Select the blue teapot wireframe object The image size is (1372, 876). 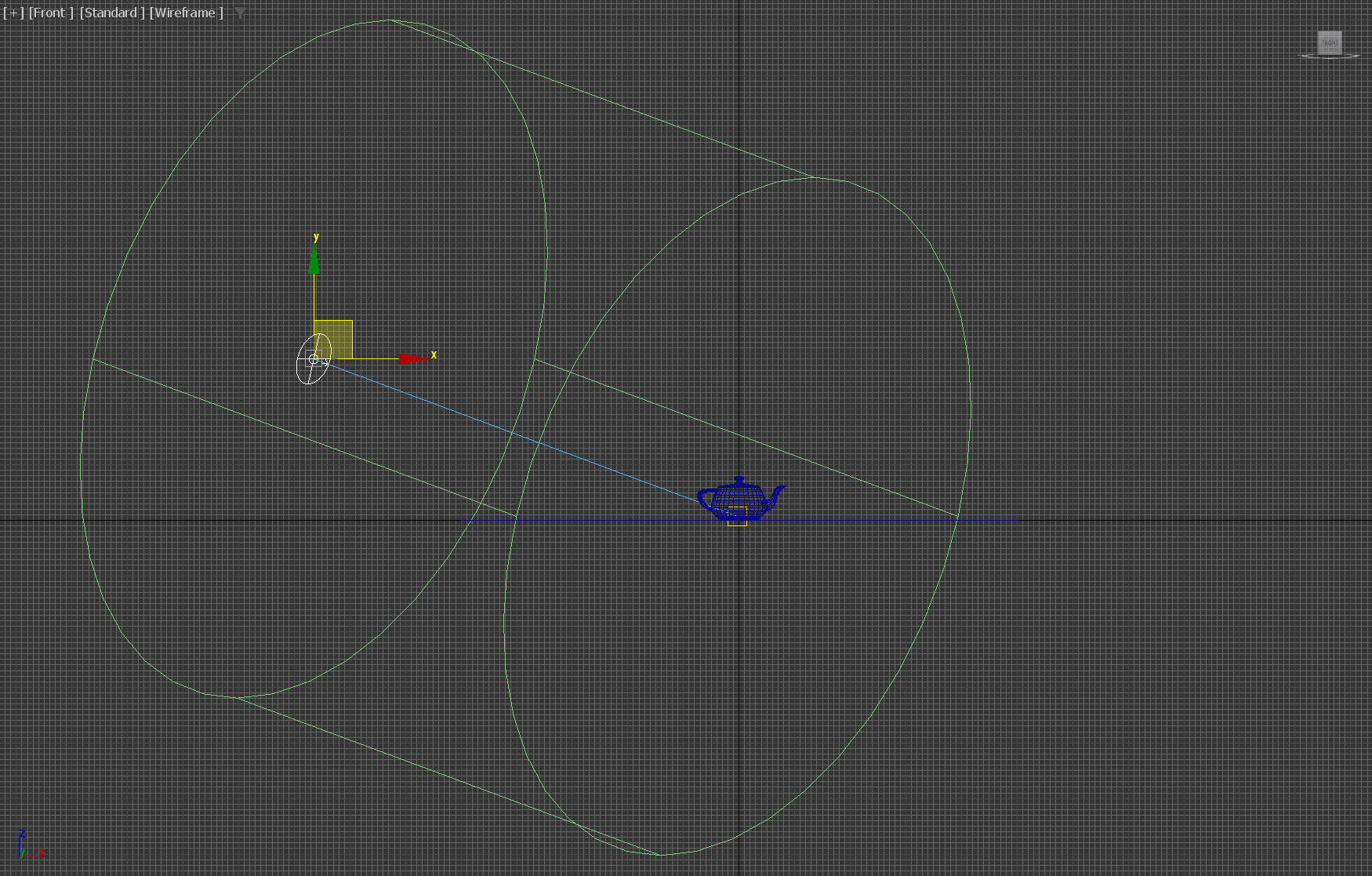741,500
